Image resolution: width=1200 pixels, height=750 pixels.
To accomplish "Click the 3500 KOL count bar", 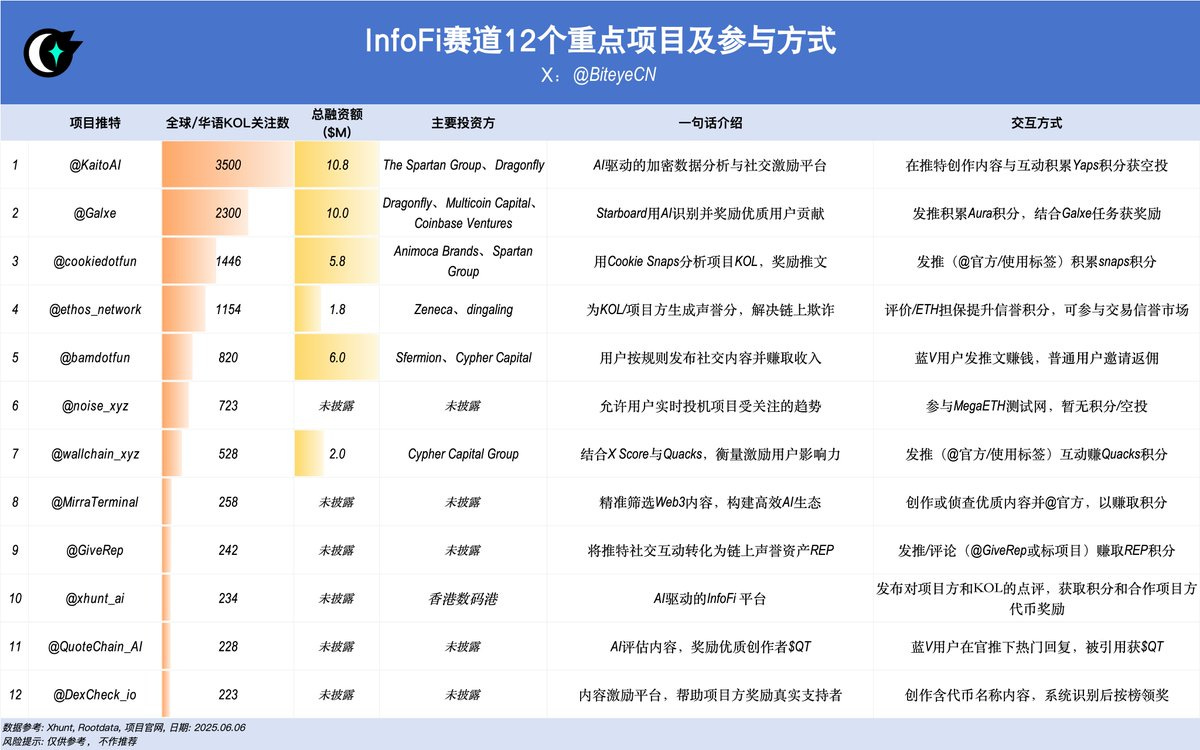I will (x=227, y=165).
